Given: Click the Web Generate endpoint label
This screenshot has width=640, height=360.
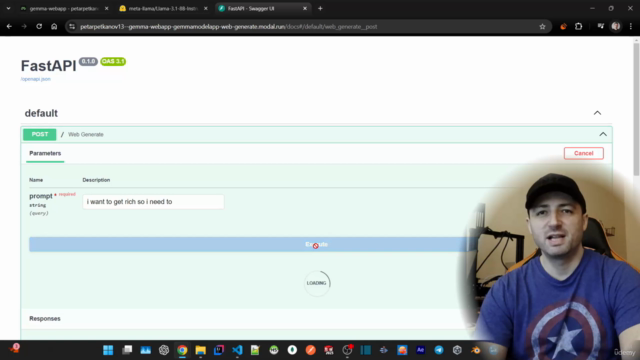Looking at the screenshot, I should [86, 134].
